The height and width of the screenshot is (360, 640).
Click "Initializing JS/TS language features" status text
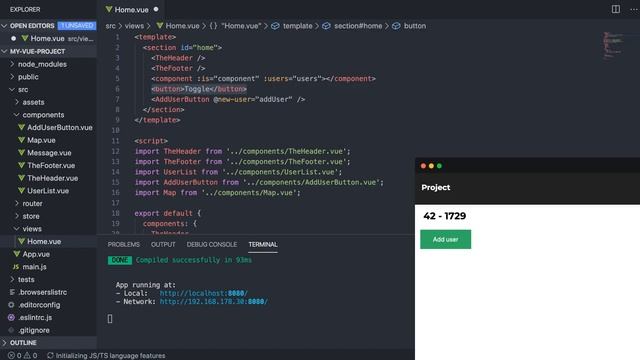click(x=110, y=356)
